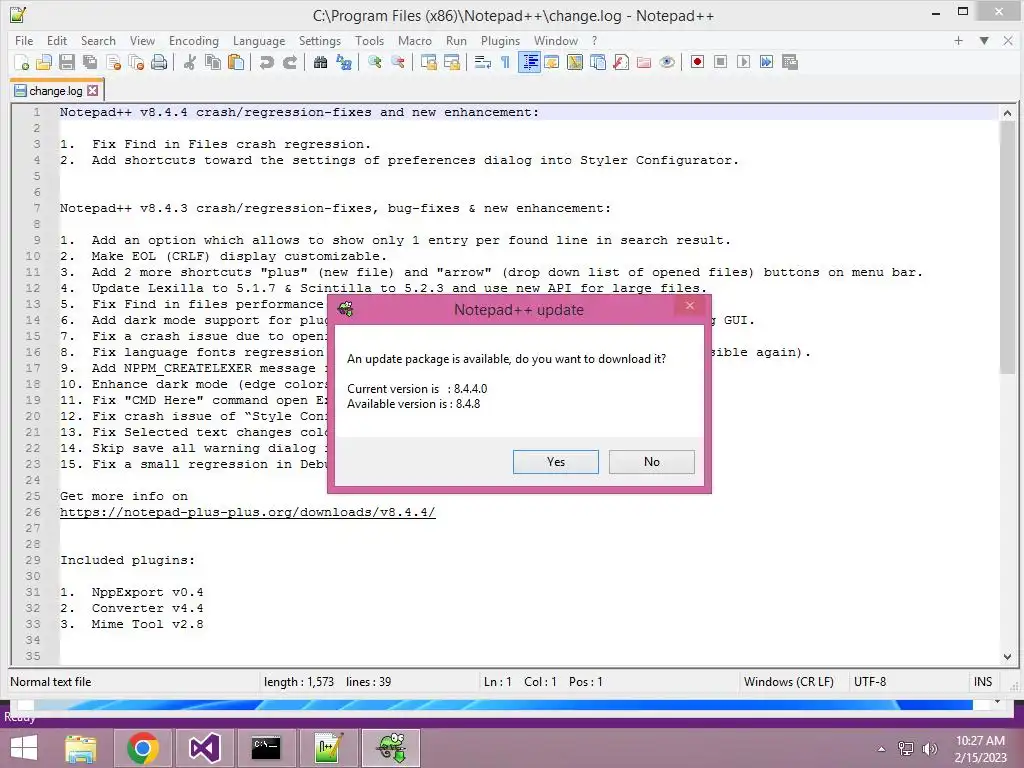Click the Windows Start button

[24, 748]
